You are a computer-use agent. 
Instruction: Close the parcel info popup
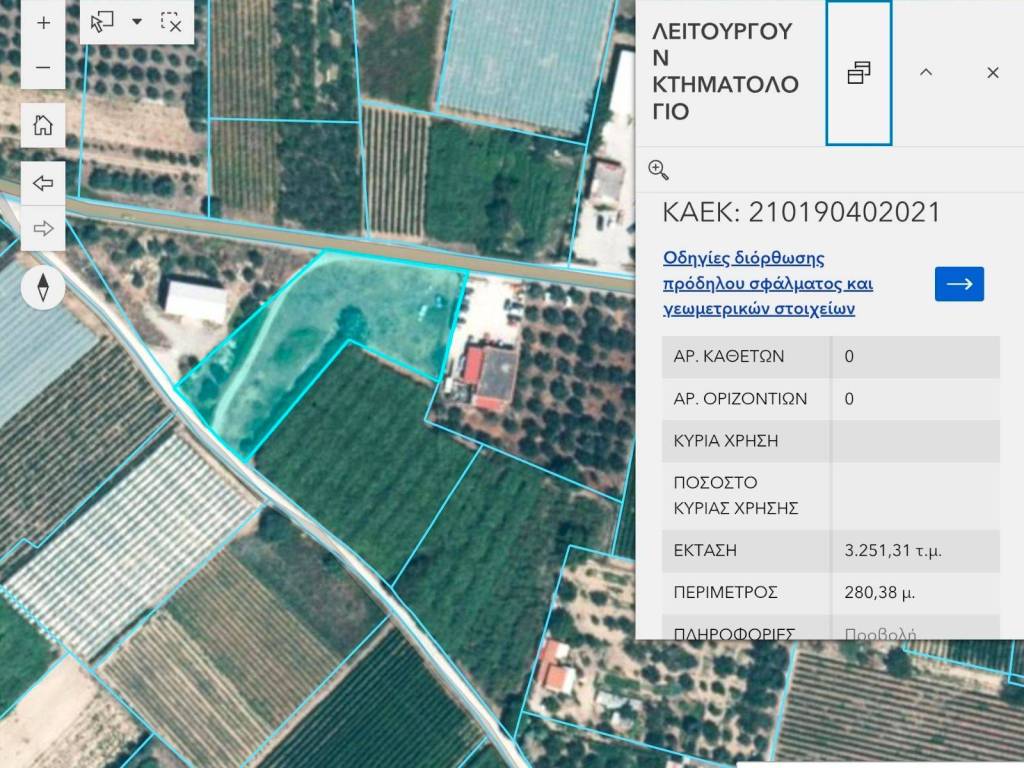[x=992, y=73]
